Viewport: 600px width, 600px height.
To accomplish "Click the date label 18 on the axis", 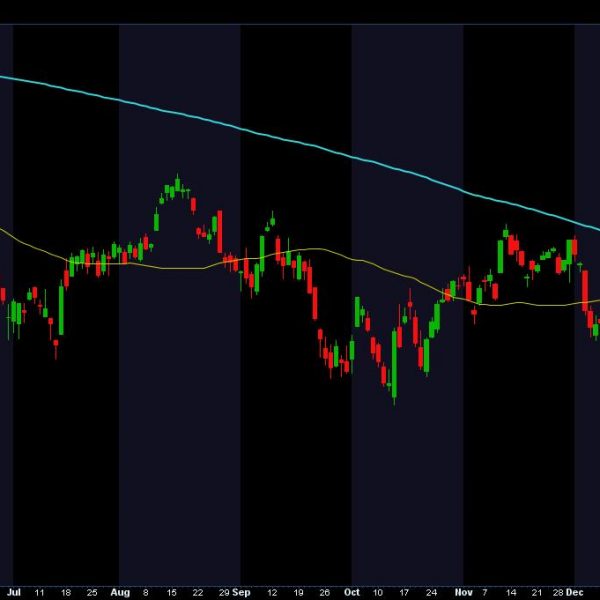I will [x=66, y=593].
